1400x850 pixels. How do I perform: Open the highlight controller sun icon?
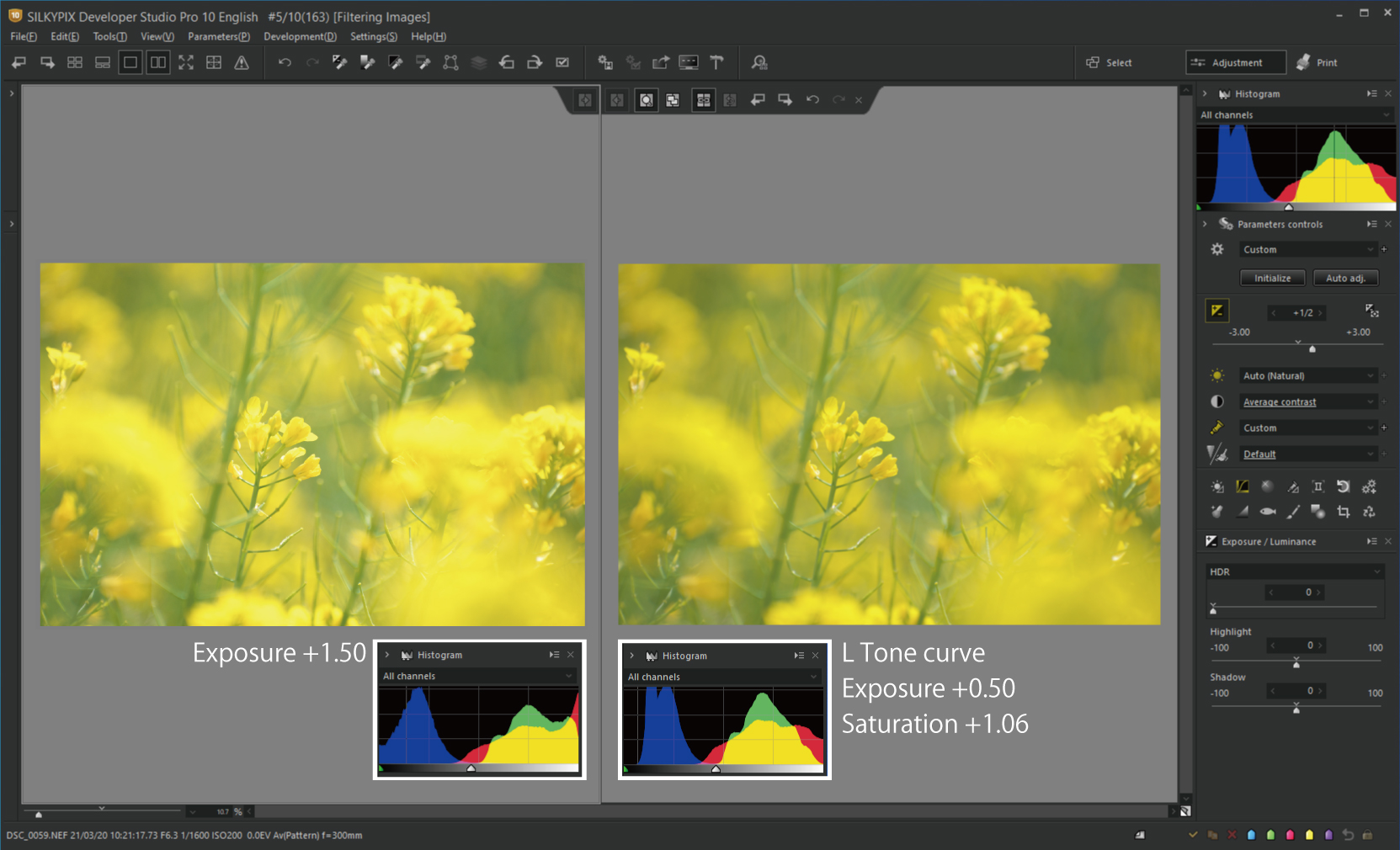(x=1217, y=486)
